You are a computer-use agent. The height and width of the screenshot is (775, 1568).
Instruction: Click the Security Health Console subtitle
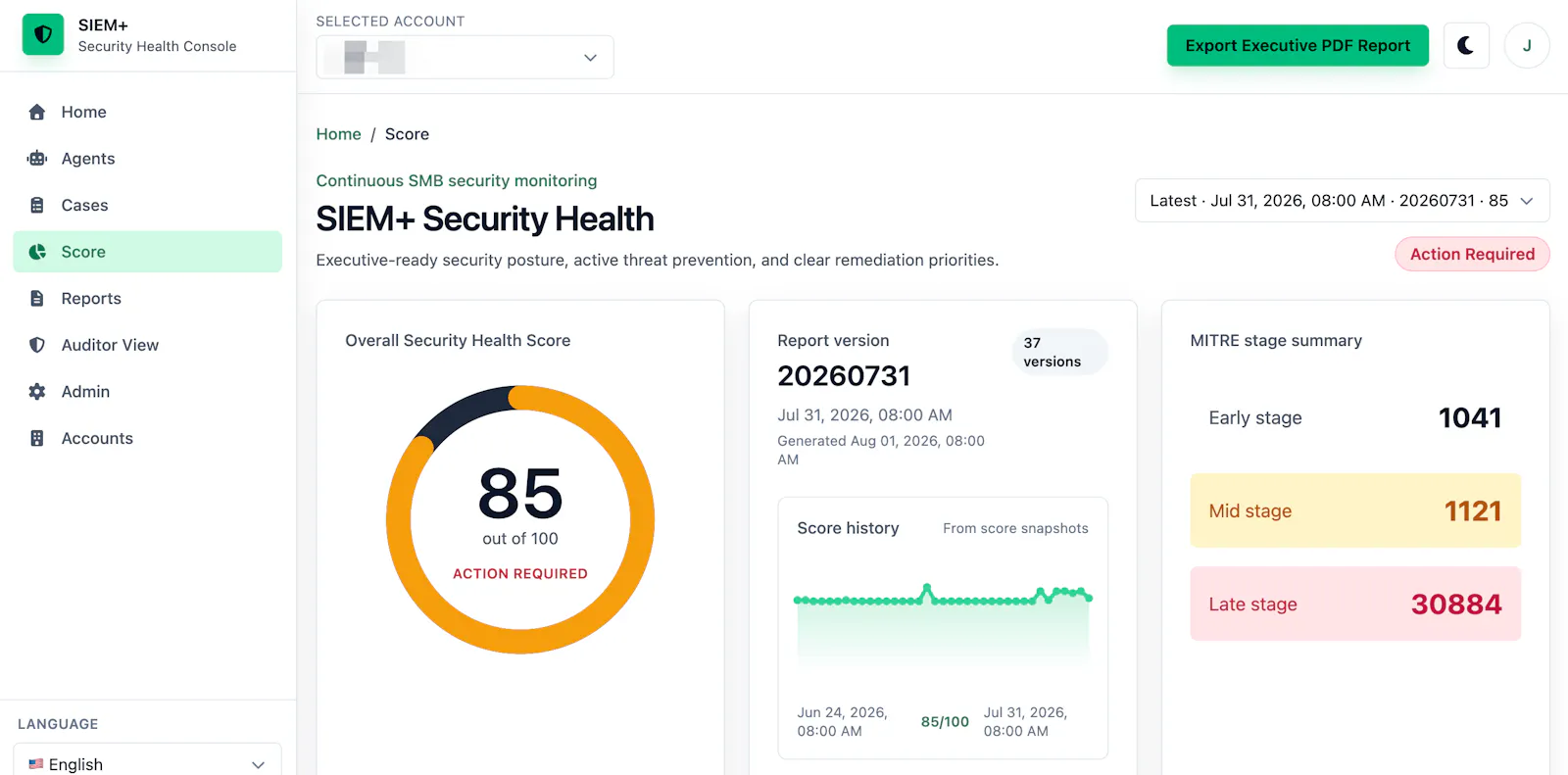157,46
